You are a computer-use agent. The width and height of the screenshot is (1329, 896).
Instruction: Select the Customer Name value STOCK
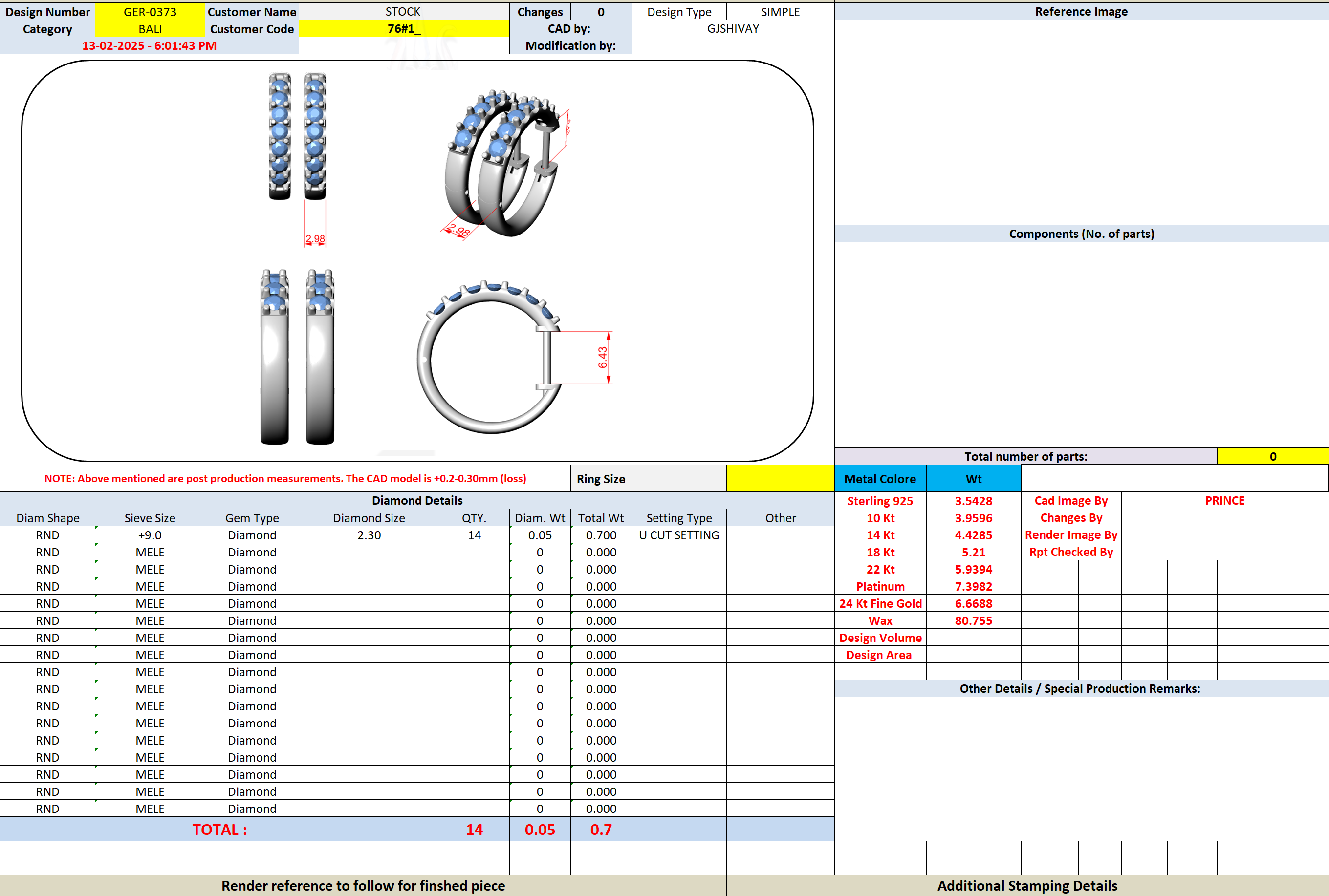click(x=404, y=11)
